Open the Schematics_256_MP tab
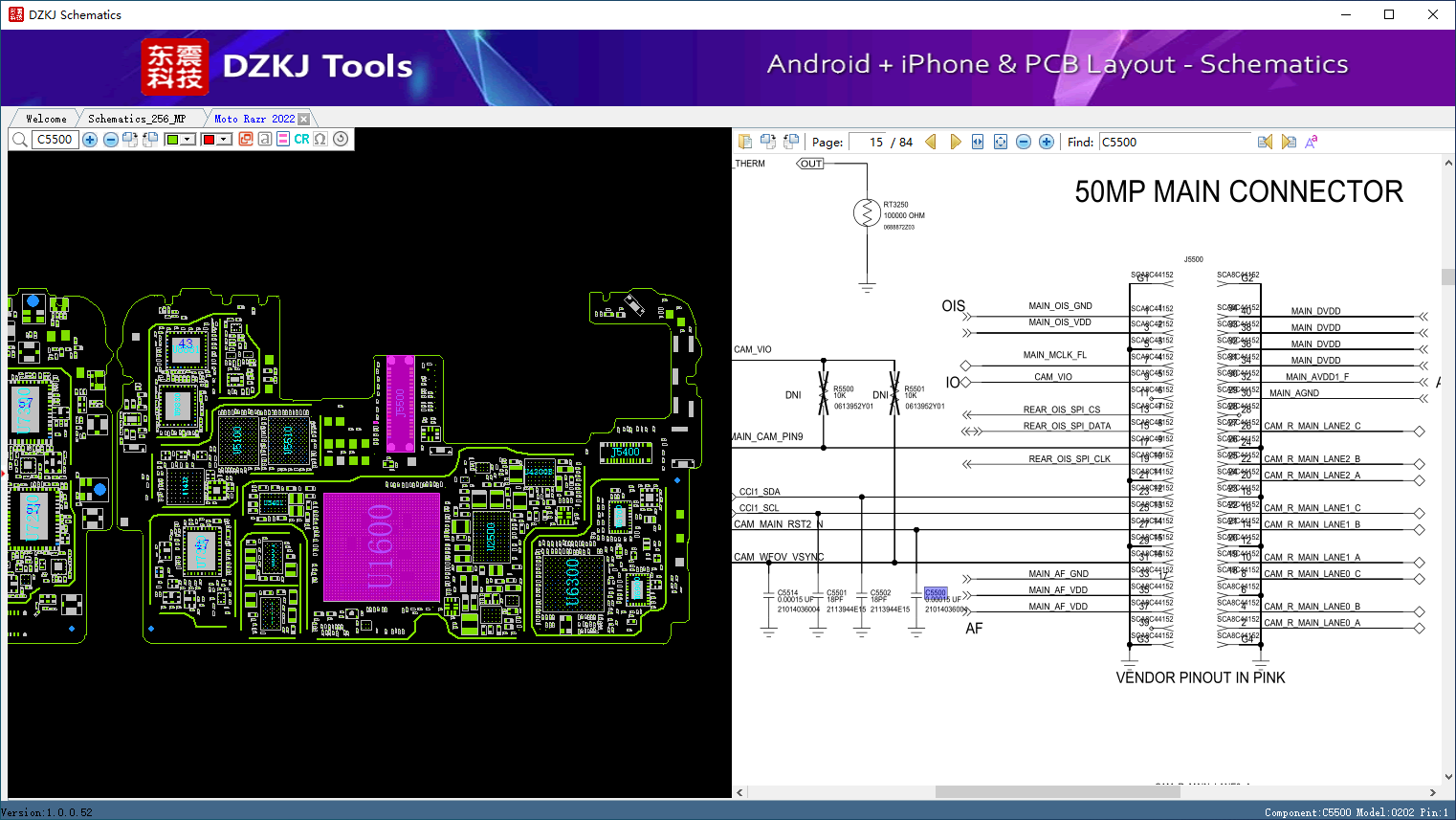 coord(137,119)
